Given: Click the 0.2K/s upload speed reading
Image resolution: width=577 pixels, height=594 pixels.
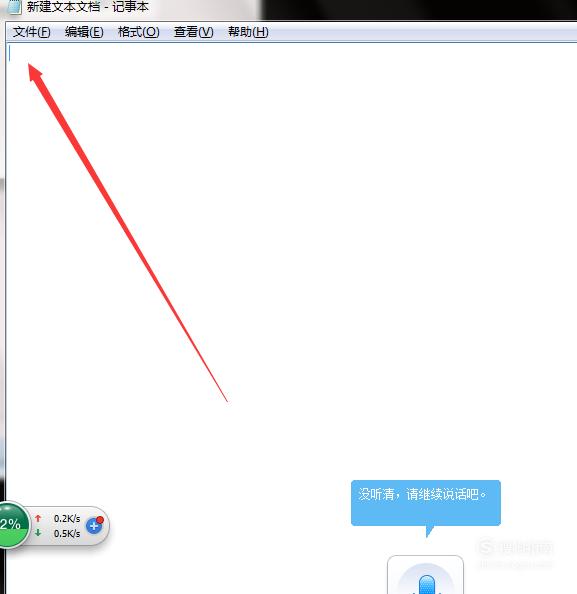Looking at the screenshot, I should pyautogui.click(x=67, y=518).
